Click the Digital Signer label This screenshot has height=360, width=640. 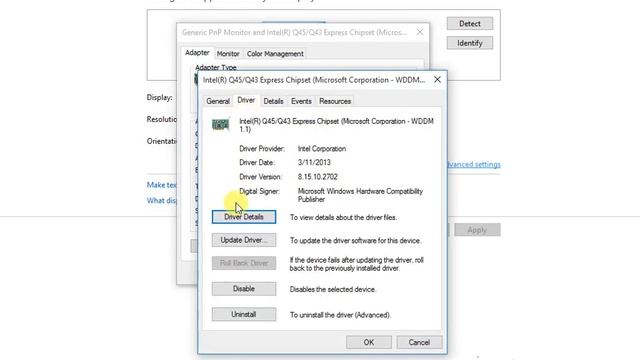point(259,191)
